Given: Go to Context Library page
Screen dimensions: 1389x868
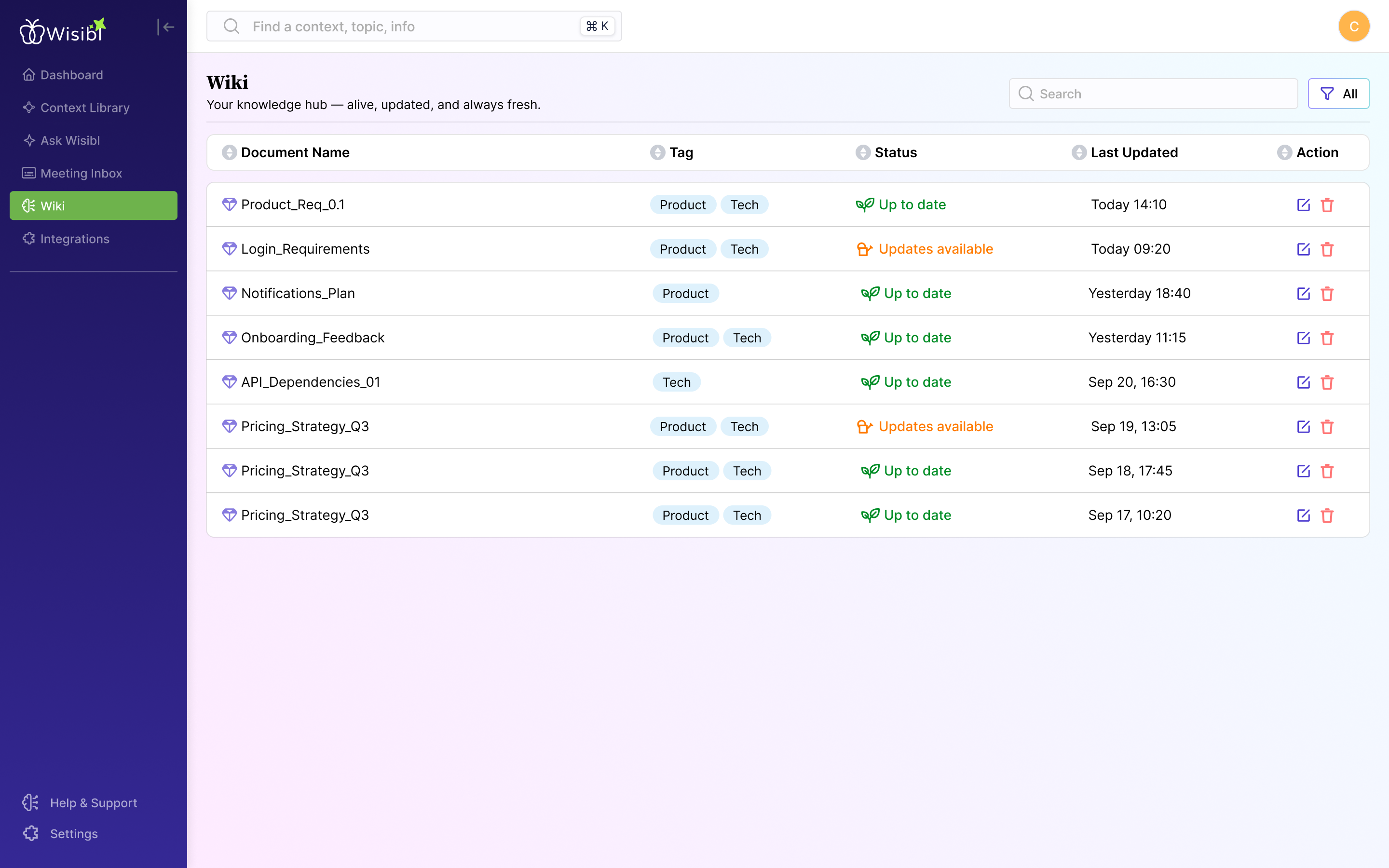Looking at the screenshot, I should 84,108.
